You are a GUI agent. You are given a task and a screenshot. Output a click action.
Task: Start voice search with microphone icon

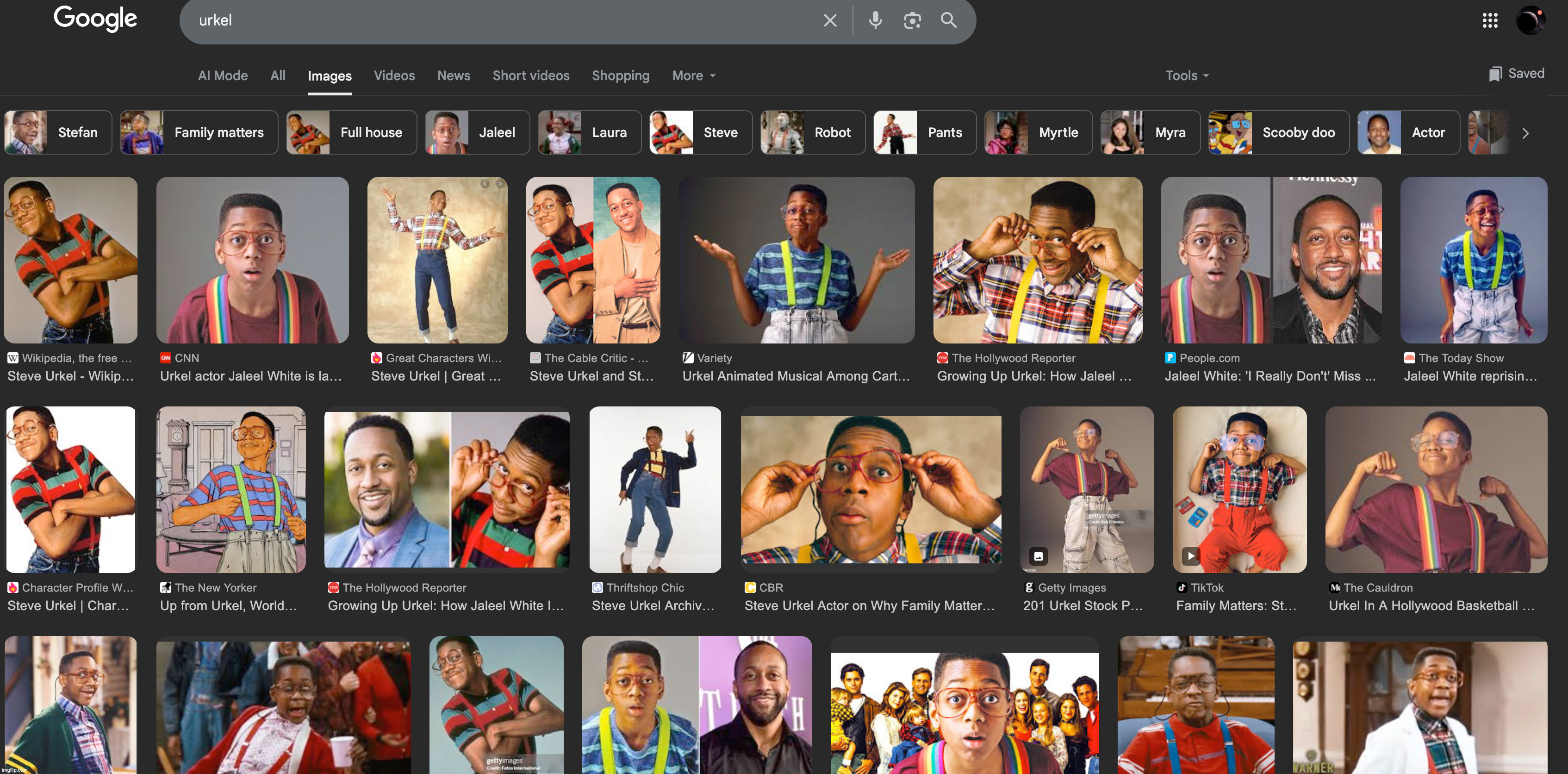click(875, 20)
